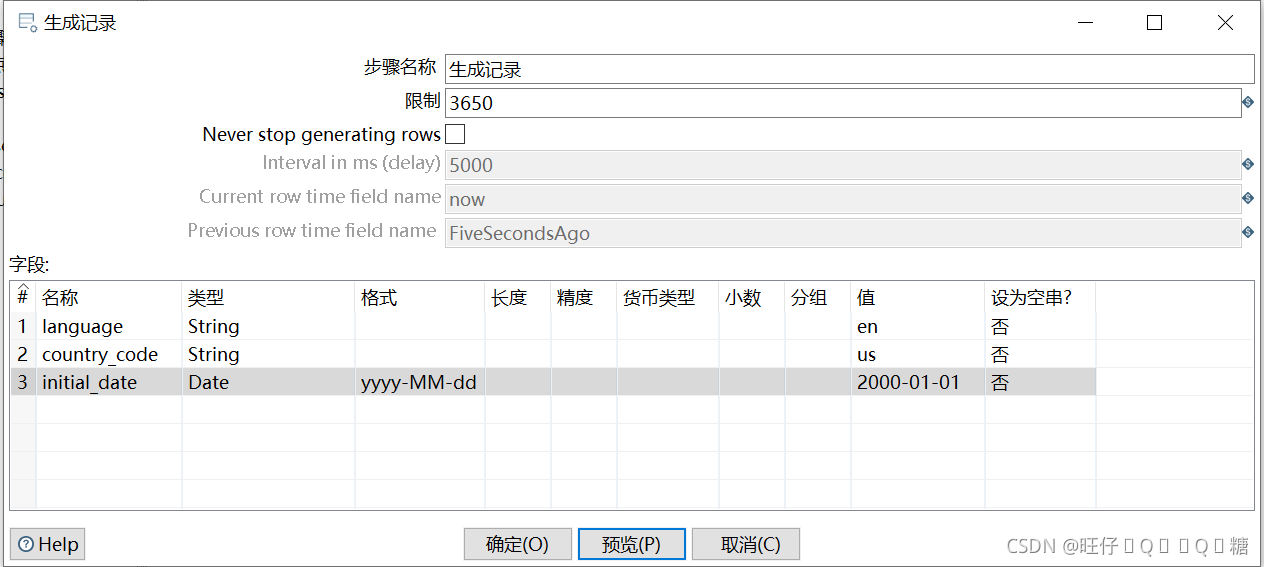1264x567 pixels.
Task: Open Help with the Help button
Action: coord(48,544)
